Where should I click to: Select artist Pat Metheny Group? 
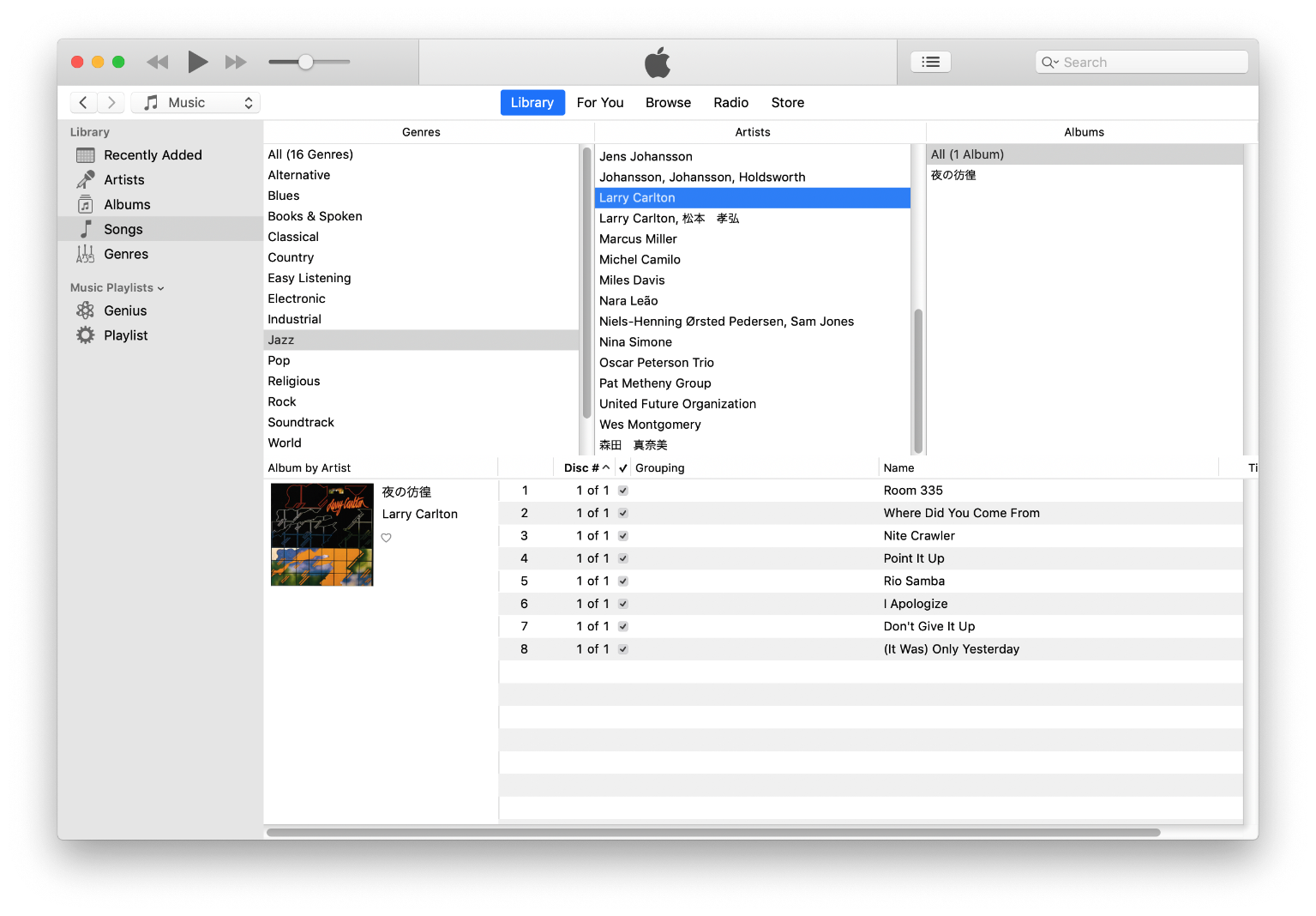pyautogui.click(x=752, y=383)
